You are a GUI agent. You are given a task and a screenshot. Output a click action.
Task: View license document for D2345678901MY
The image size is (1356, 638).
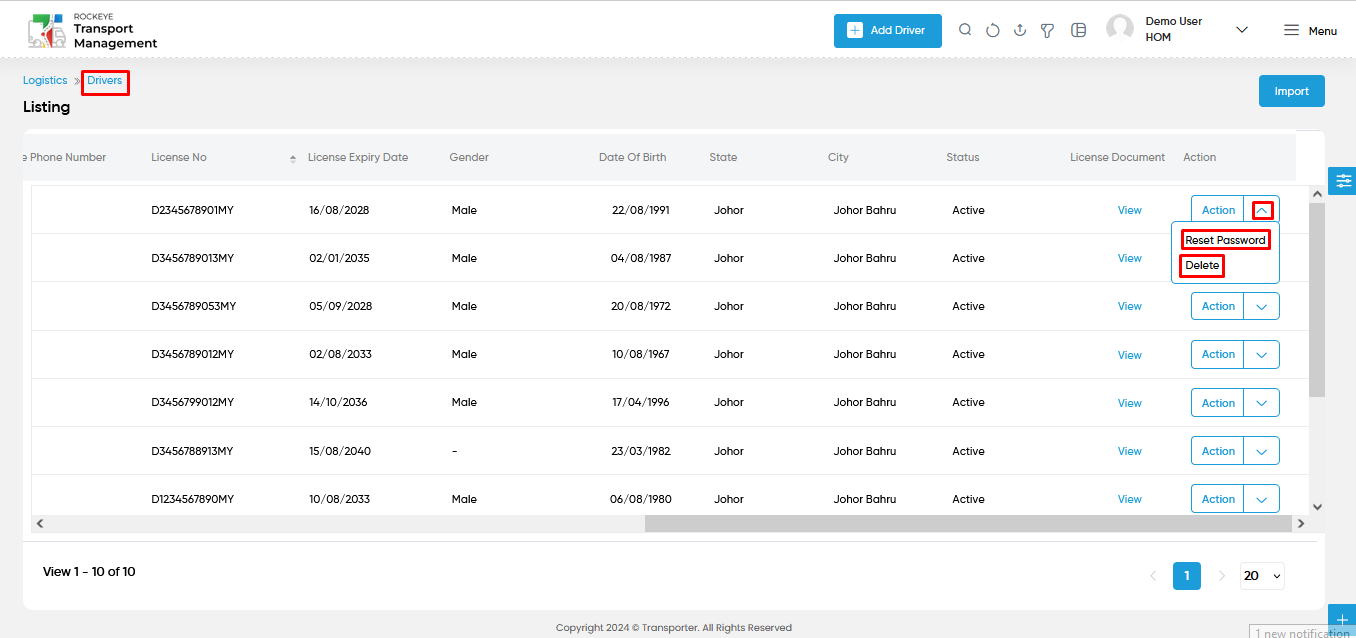(1130, 210)
